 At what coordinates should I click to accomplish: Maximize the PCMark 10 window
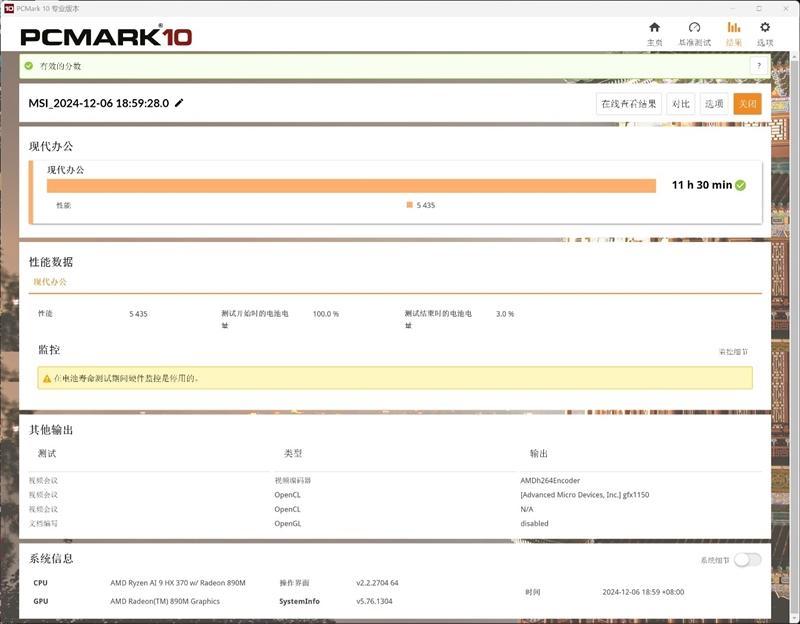click(x=757, y=7)
